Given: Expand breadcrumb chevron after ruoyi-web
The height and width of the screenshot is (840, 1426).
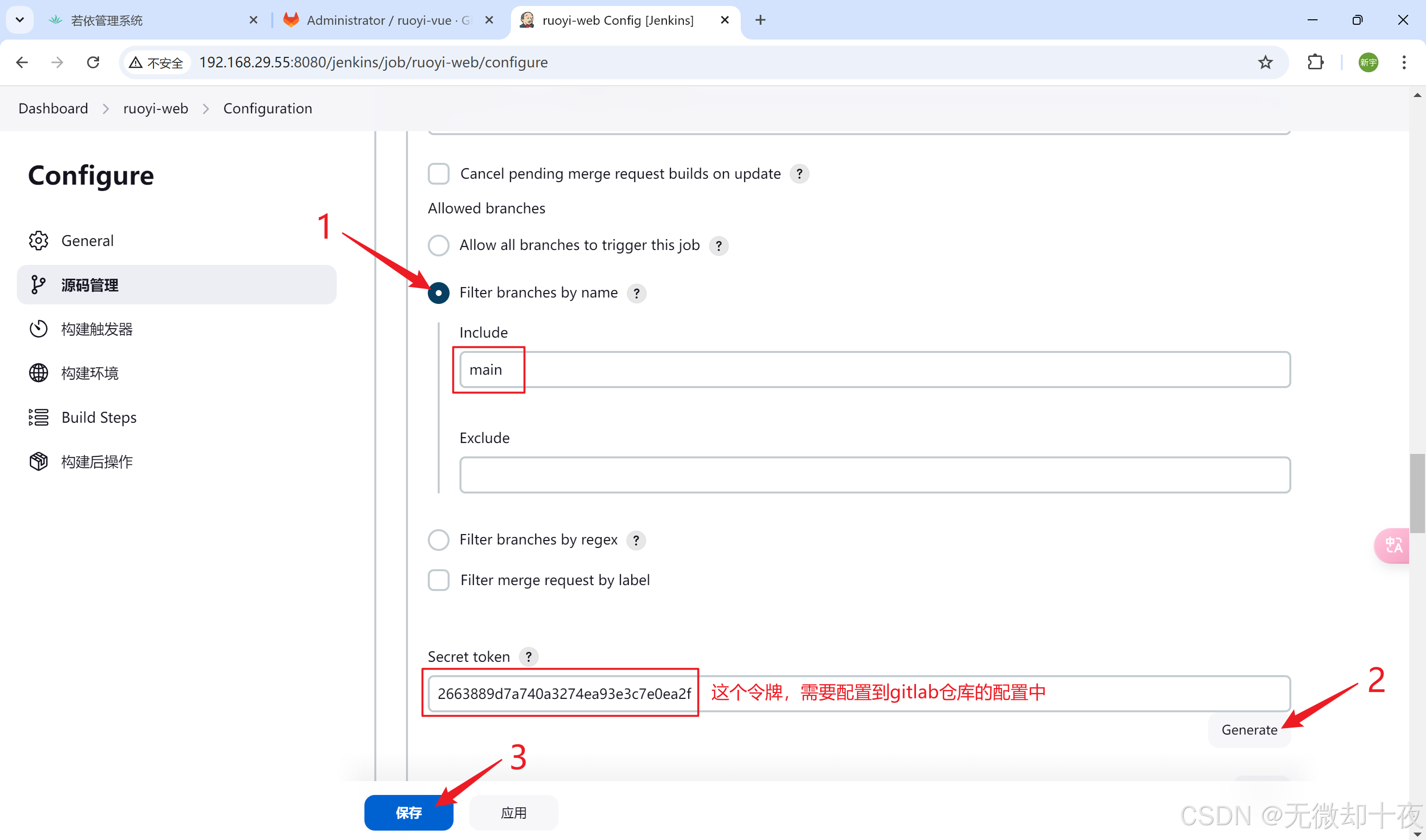Looking at the screenshot, I should pyautogui.click(x=206, y=109).
